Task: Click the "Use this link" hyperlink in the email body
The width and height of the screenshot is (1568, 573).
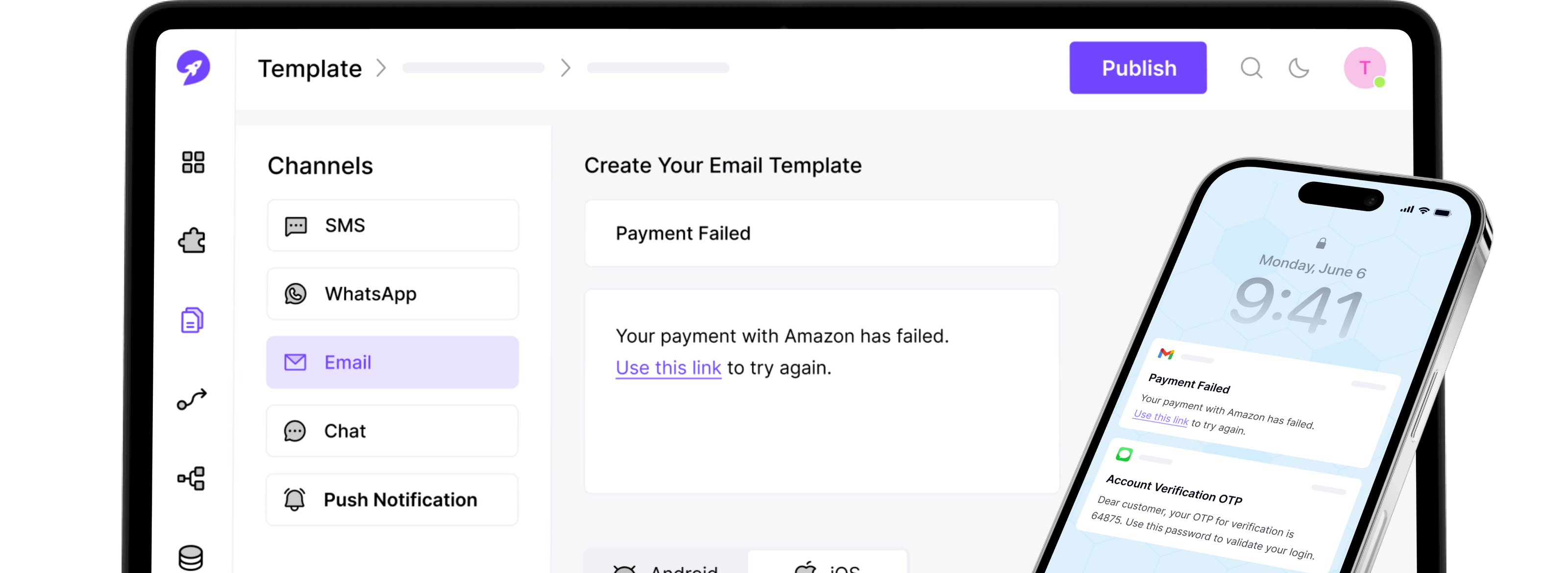Action: (668, 368)
